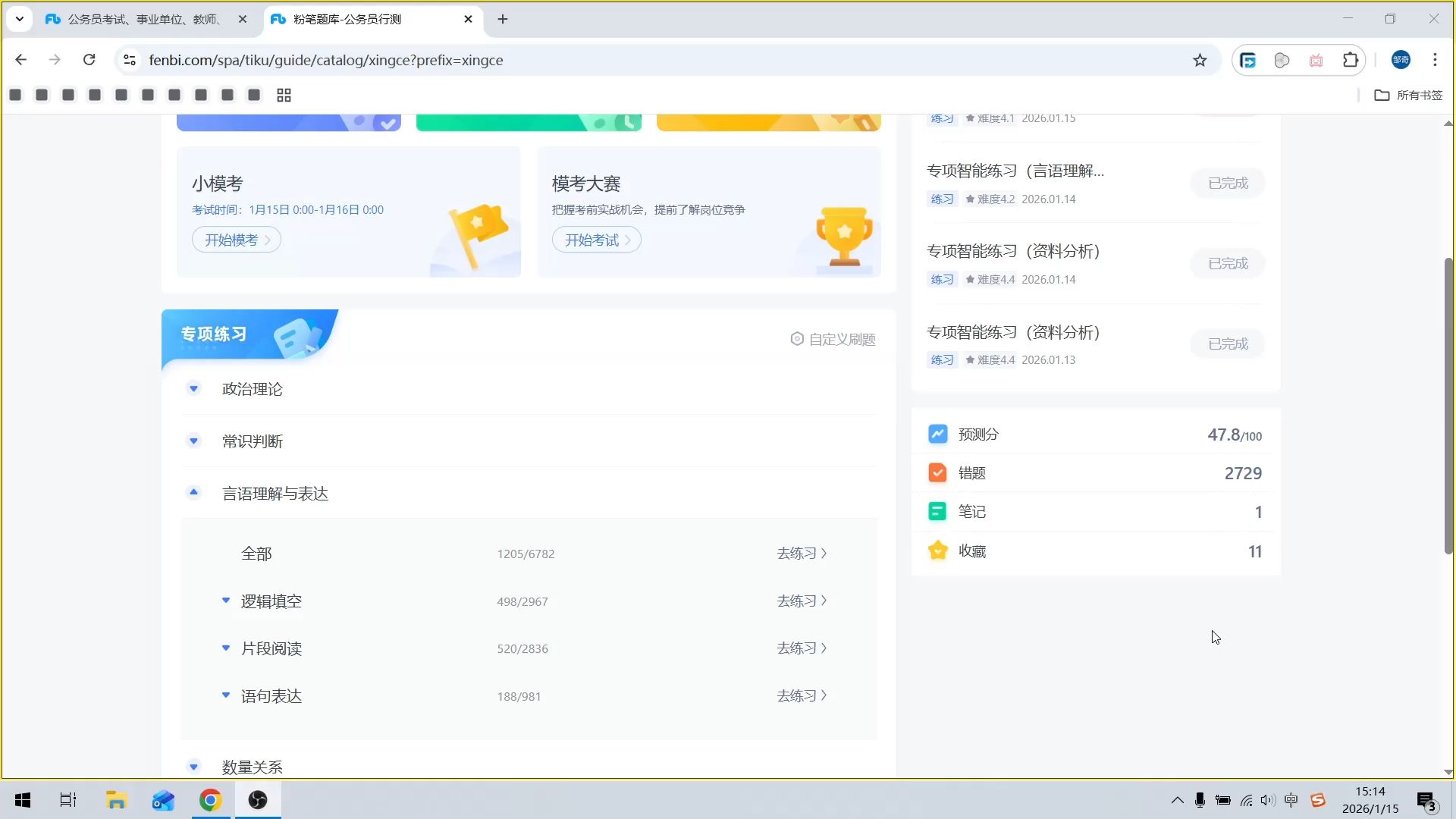Collapse the 言语理解与表达 section

tap(193, 492)
